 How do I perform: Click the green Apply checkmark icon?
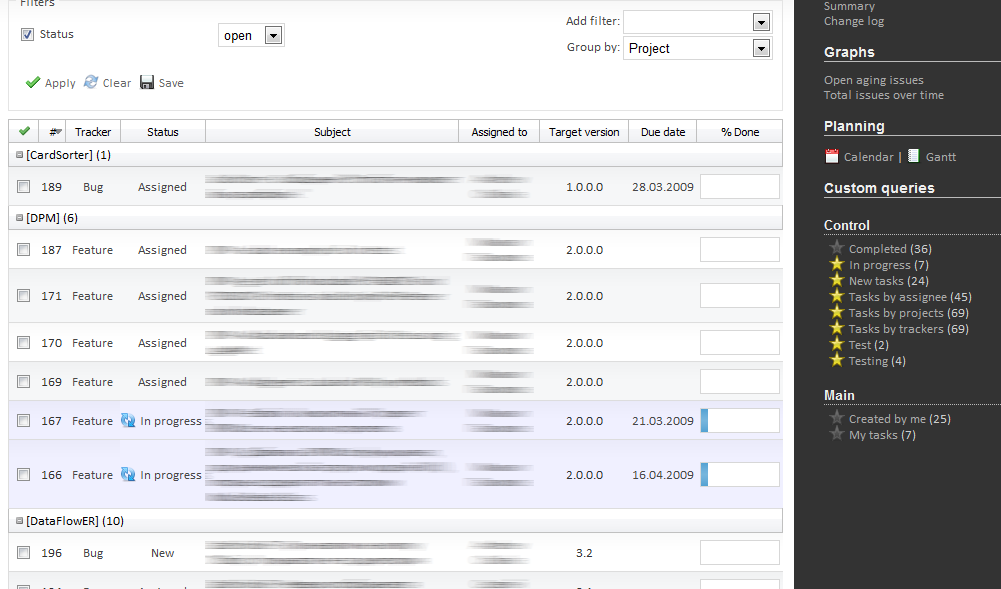click(x=33, y=83)
